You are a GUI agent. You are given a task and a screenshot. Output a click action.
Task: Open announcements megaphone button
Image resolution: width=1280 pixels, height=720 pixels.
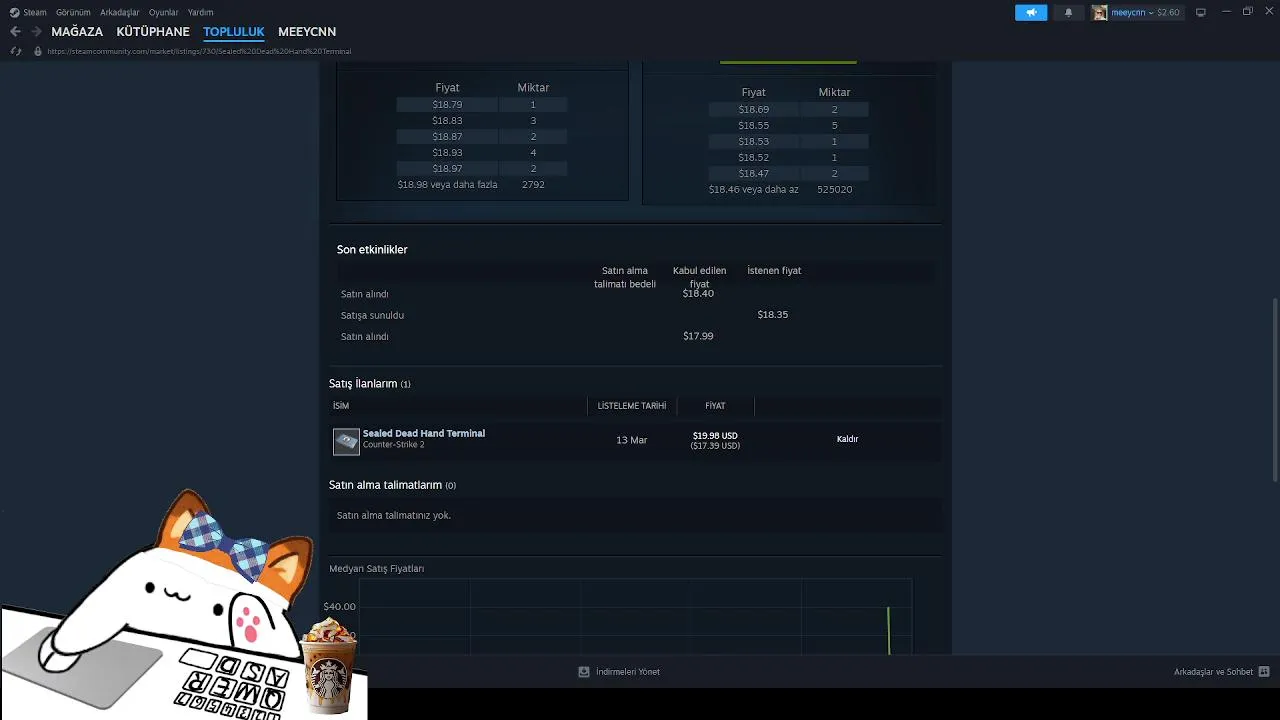tap(1031, 12)
